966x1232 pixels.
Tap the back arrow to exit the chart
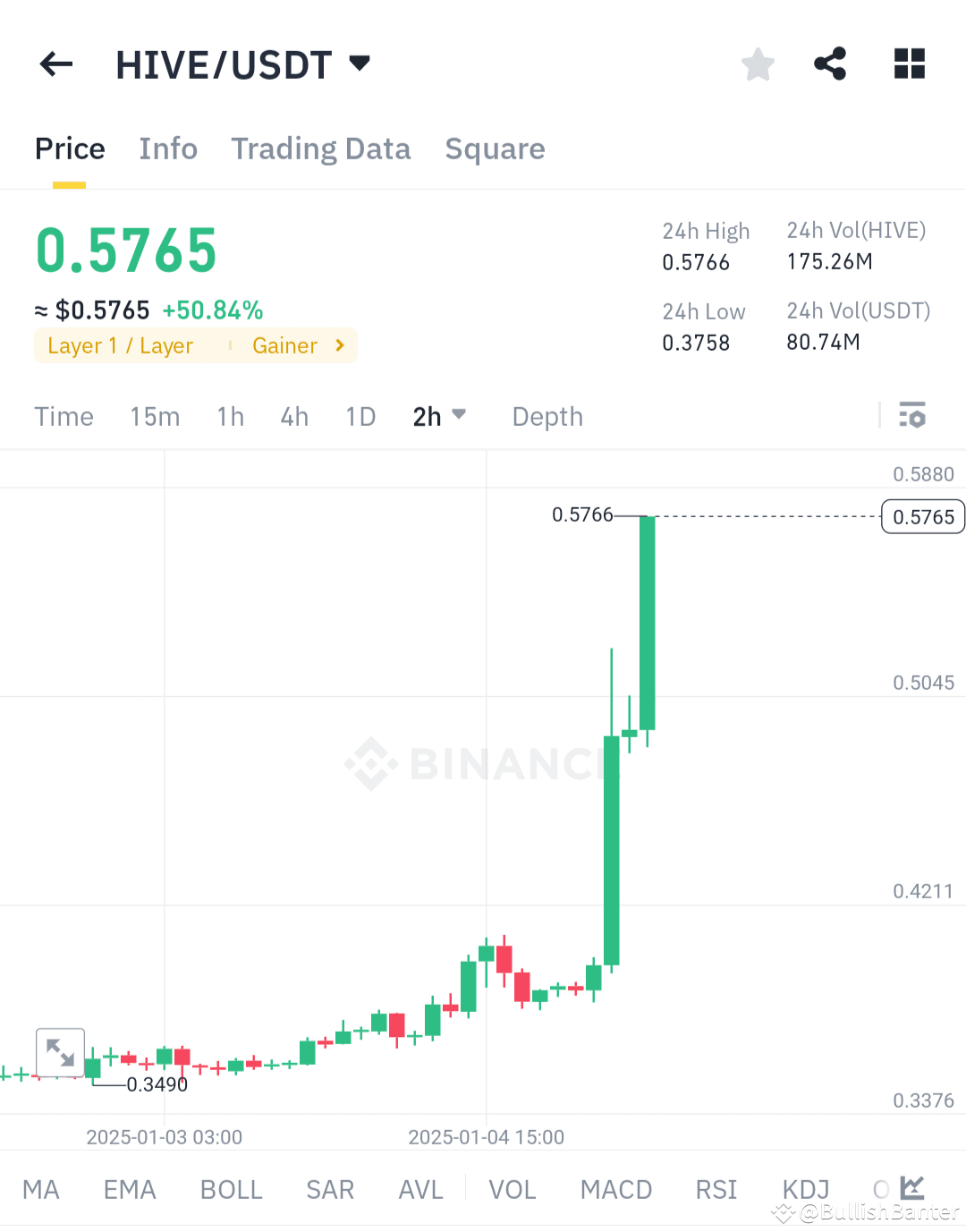[55, 64]
